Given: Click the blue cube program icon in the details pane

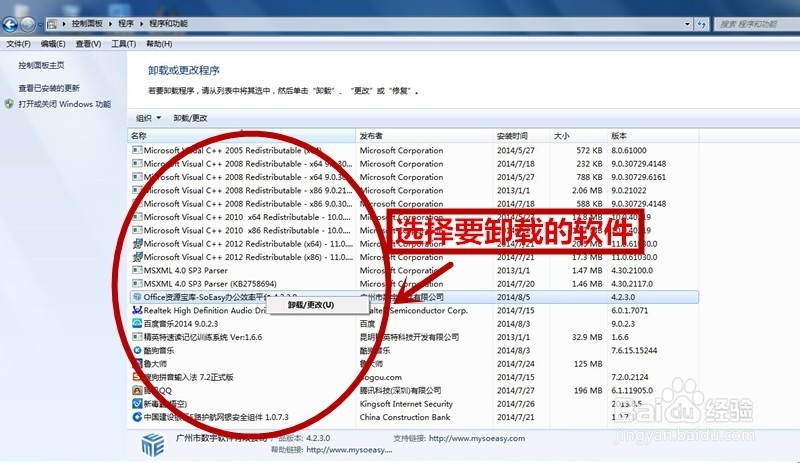Looking at the screenshot, I should click(x=153, y=445).
